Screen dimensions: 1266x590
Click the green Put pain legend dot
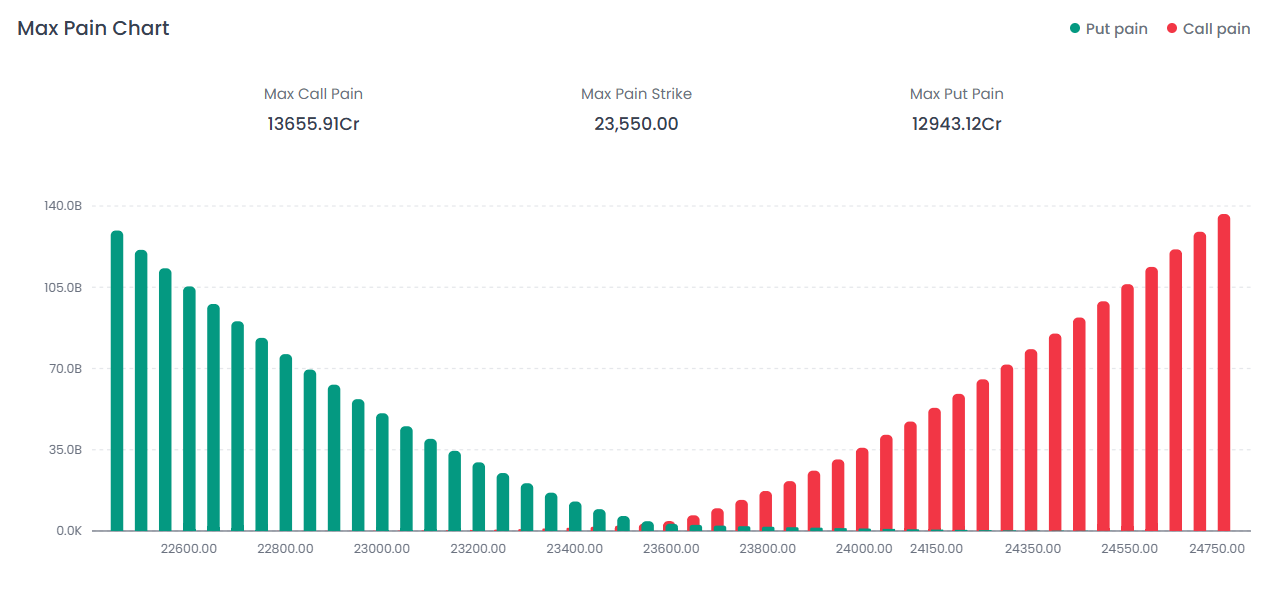point(1075,28)
